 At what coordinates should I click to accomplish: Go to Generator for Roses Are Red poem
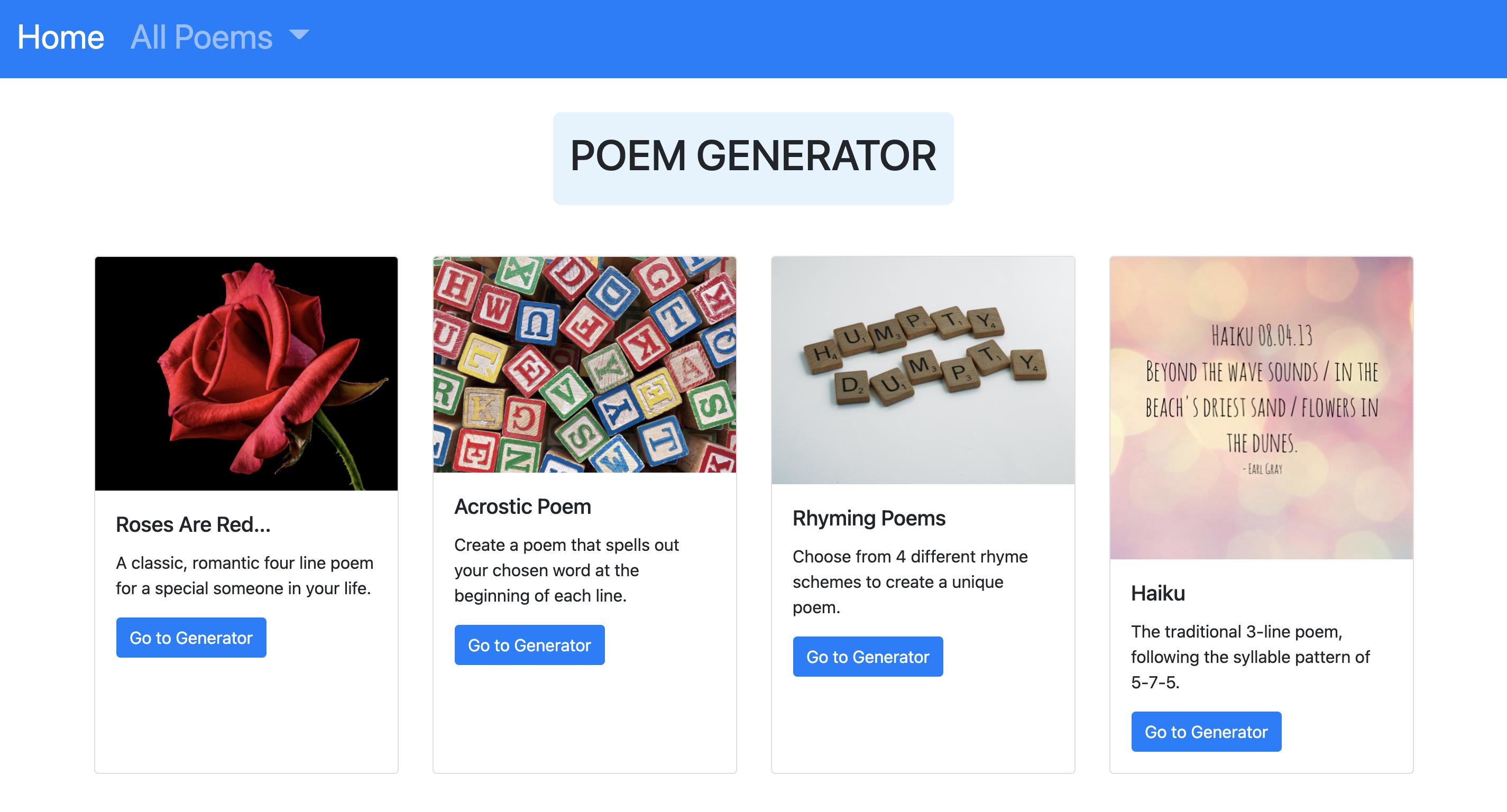coord(191,637)
